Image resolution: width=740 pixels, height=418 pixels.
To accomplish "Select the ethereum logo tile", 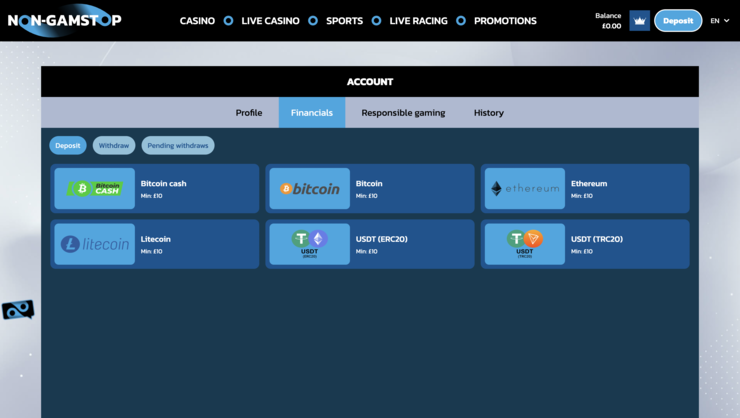I will (525, 189).
